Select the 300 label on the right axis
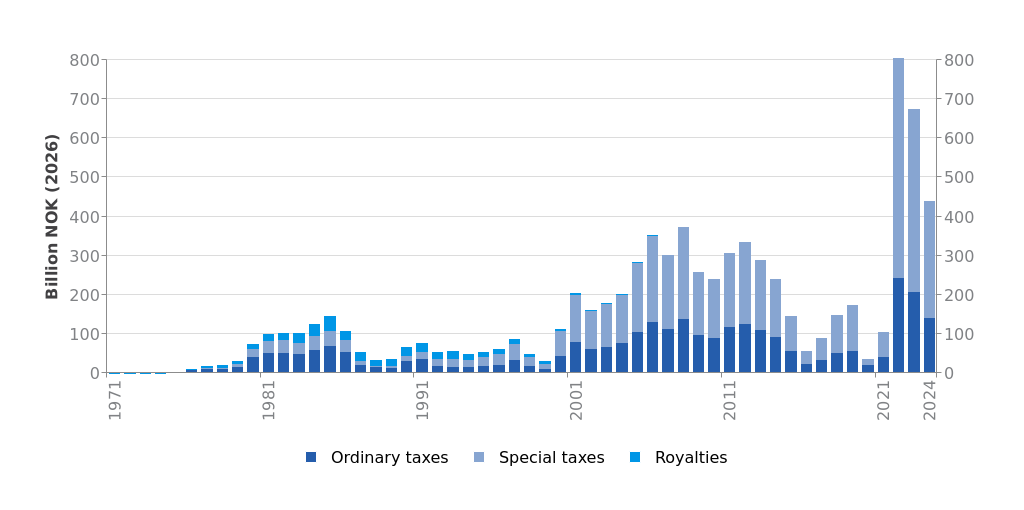1024x510 pixels. [x=958, y=256]
